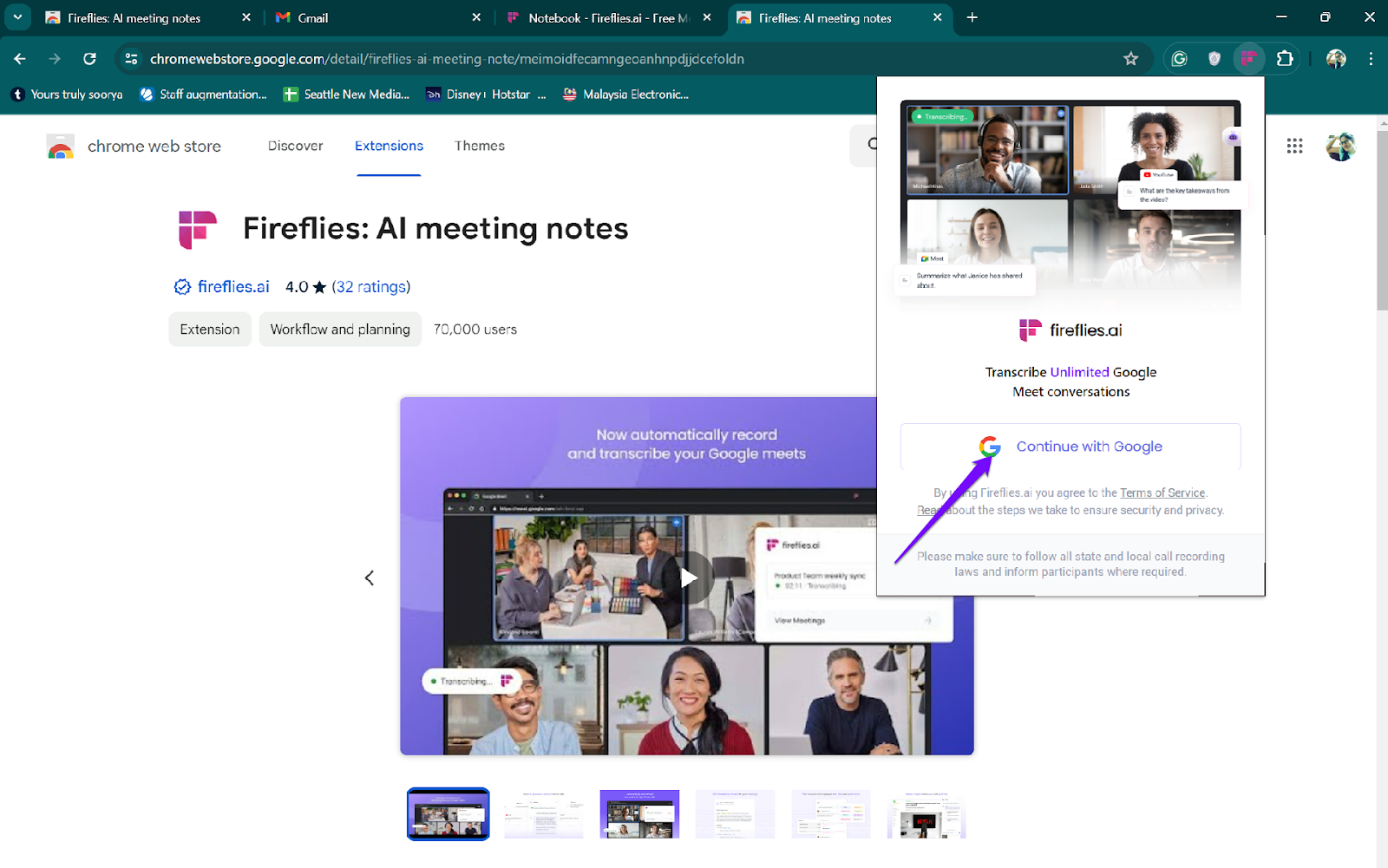Viewport: 1388px width, 868px height.
Task: Select the fourth carousel thumbnail
Action: point(735,814)
